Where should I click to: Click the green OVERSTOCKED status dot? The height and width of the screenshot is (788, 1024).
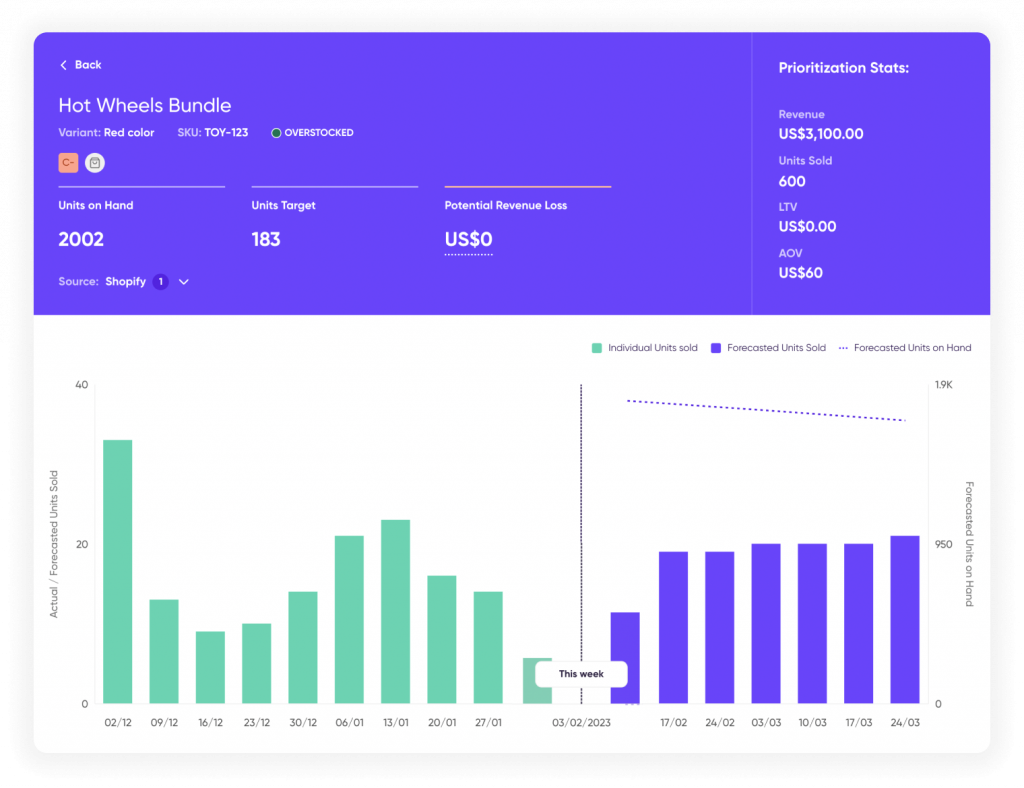click(x=276, y=133)
